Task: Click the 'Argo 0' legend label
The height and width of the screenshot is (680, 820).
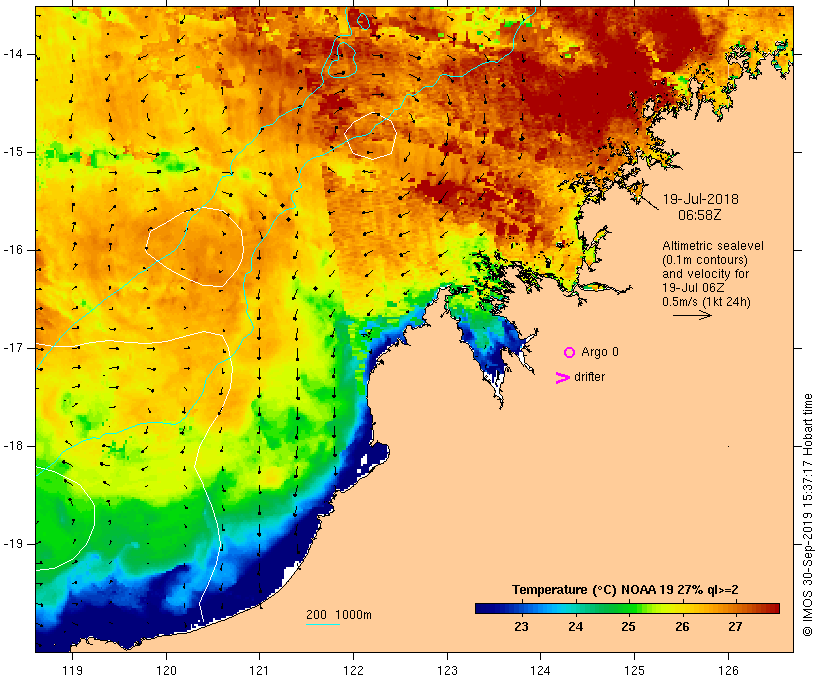Action: point(600,352)
